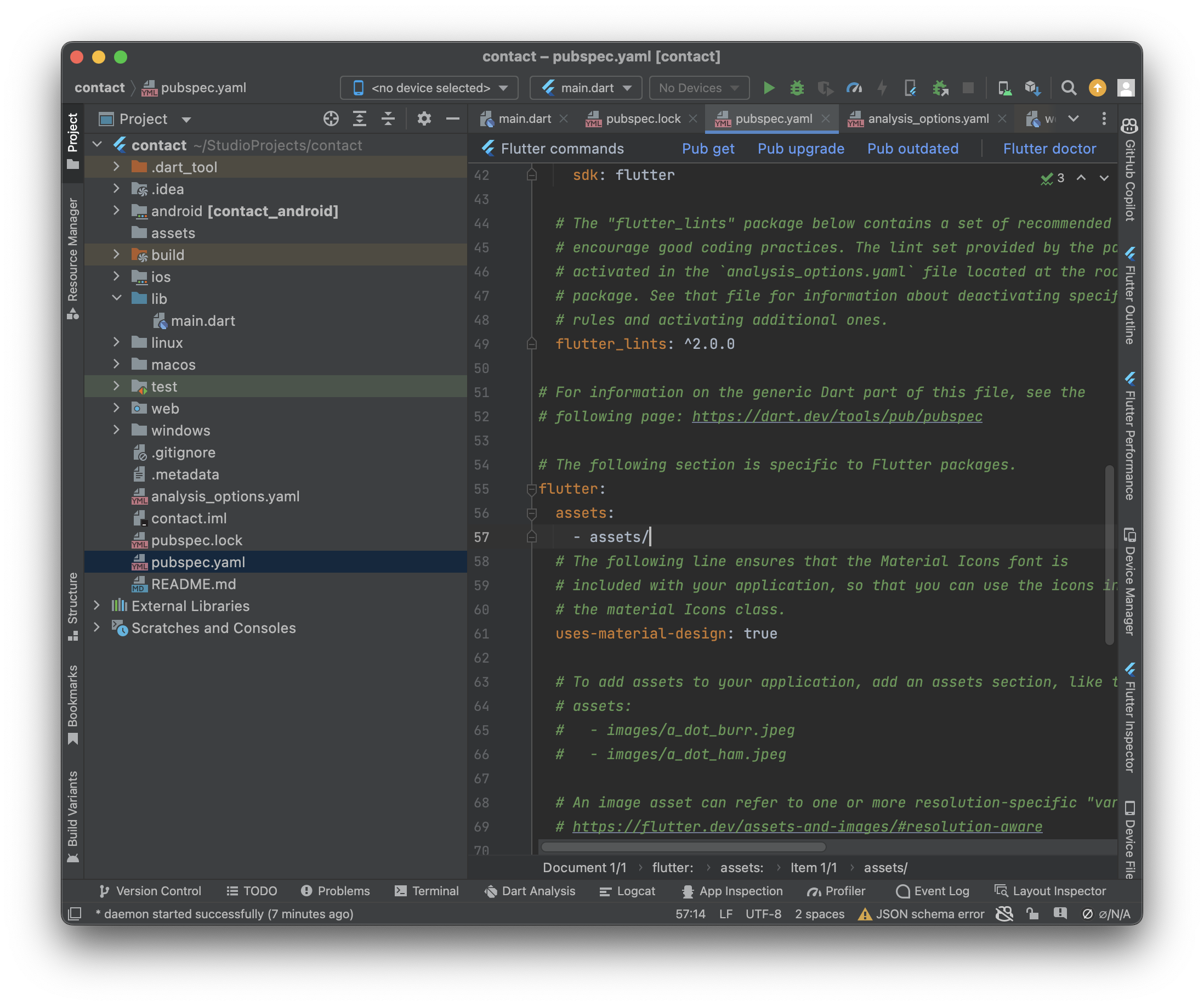Open Flutter Inspector side panel
The image size is (1204, 1006).
(x=1129, y=718)
